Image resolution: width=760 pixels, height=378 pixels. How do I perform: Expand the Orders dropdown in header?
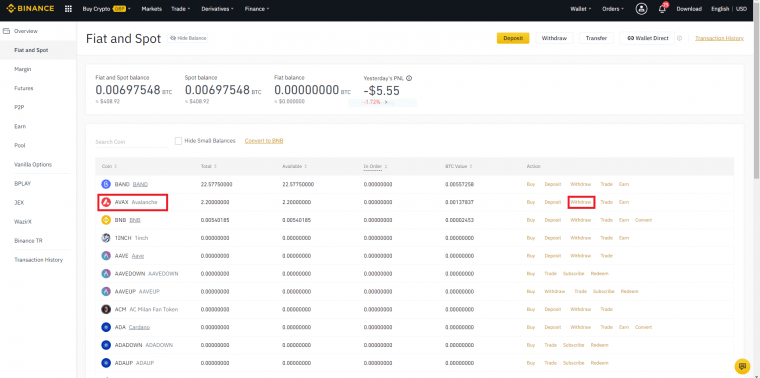click(x=613, y=9)
